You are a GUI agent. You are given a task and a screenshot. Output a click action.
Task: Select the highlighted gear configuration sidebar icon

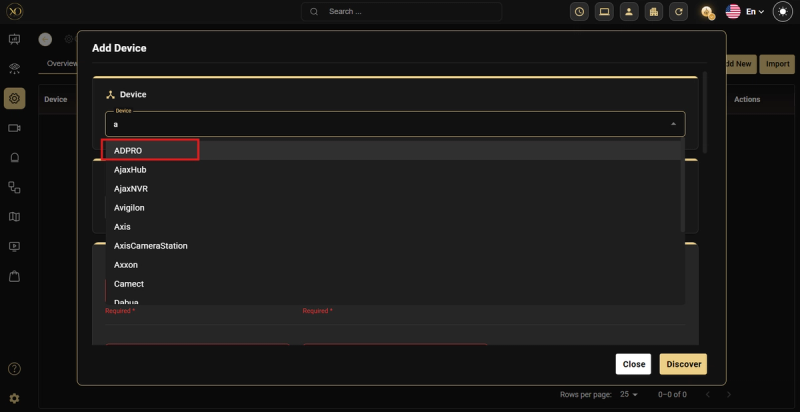[x=14, y=98]
